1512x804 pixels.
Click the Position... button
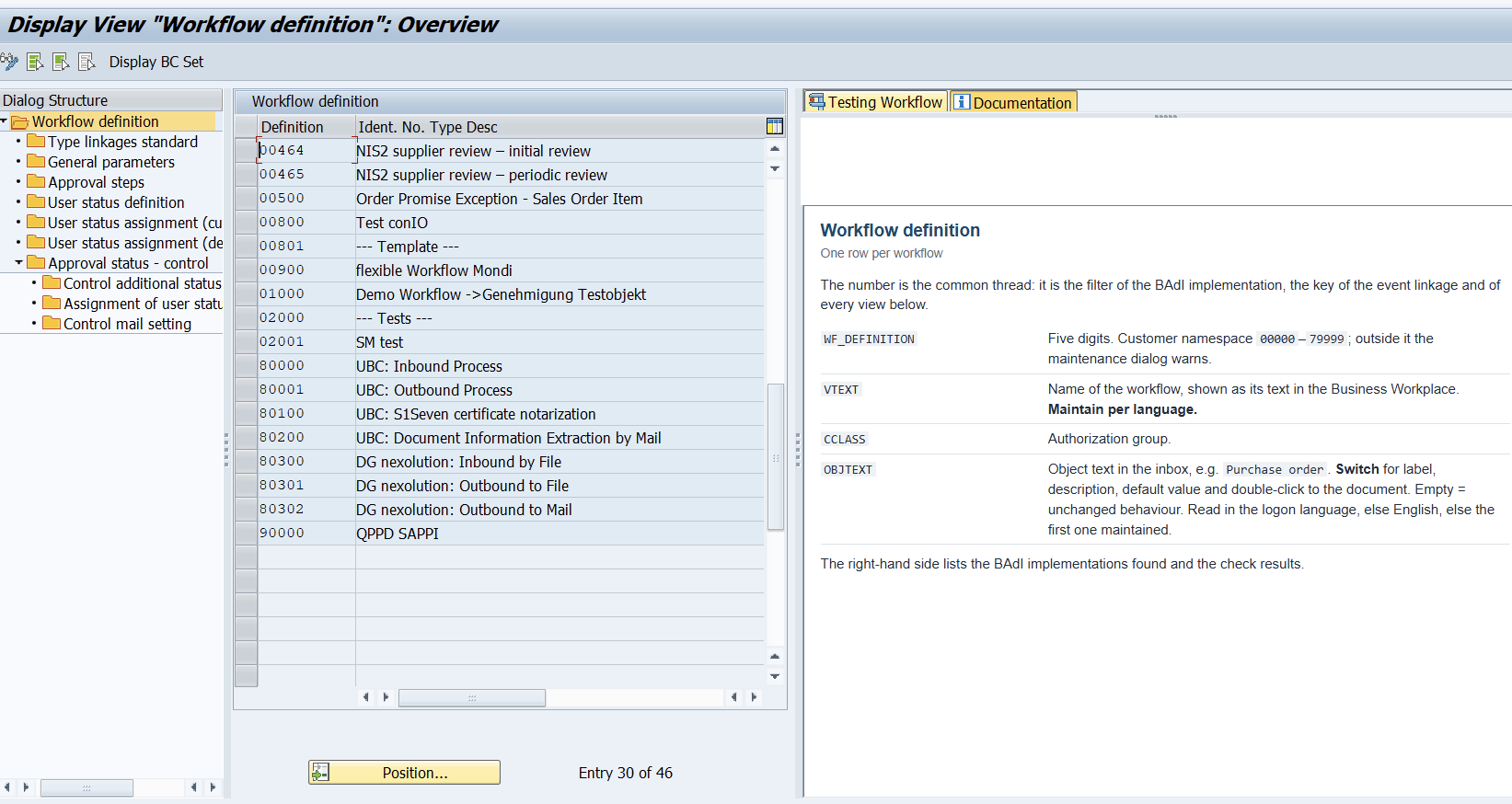click(404, 772)
